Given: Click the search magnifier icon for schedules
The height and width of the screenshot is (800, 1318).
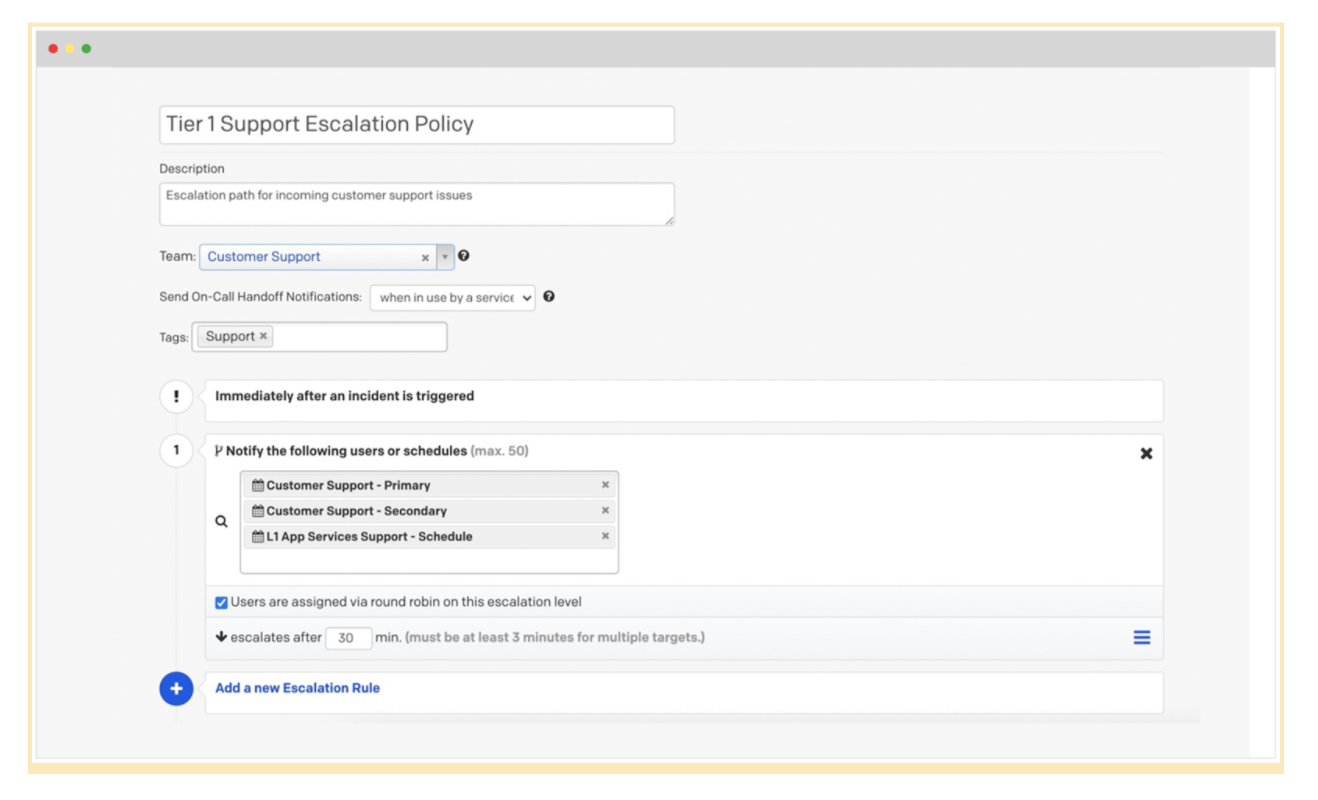Looking at the screenshot, I should coord(222,521).
